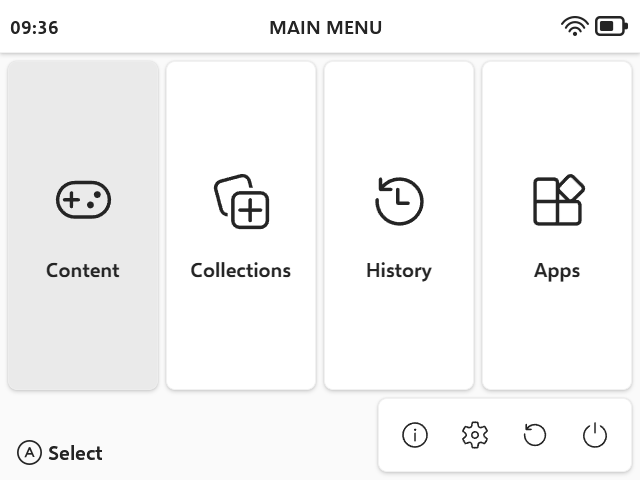Select the Content label text
The width and height of the screenshot is (640, 480).
[x=83, y=270]
